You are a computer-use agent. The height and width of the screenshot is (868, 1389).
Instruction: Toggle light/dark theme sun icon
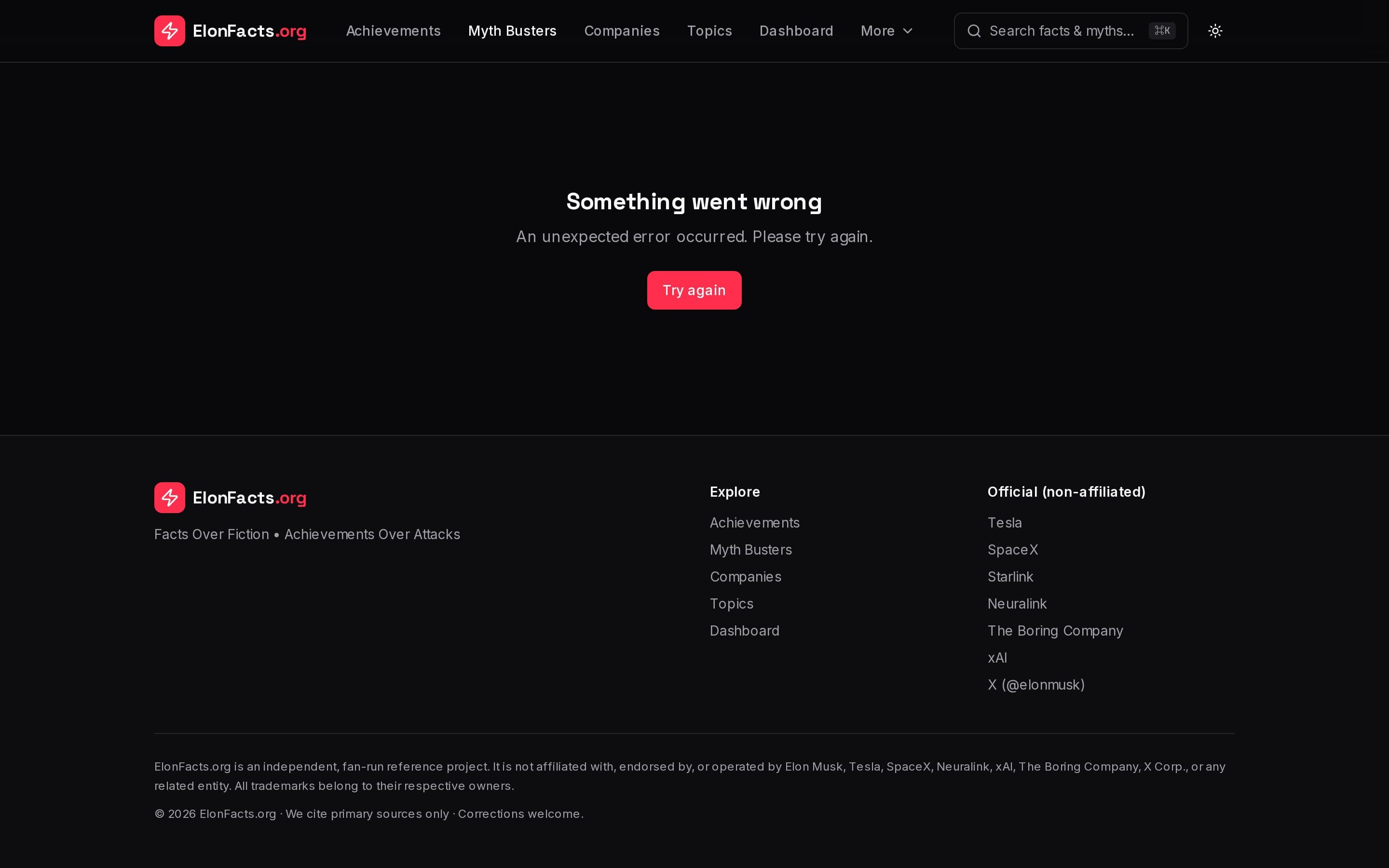[1215, 31]
